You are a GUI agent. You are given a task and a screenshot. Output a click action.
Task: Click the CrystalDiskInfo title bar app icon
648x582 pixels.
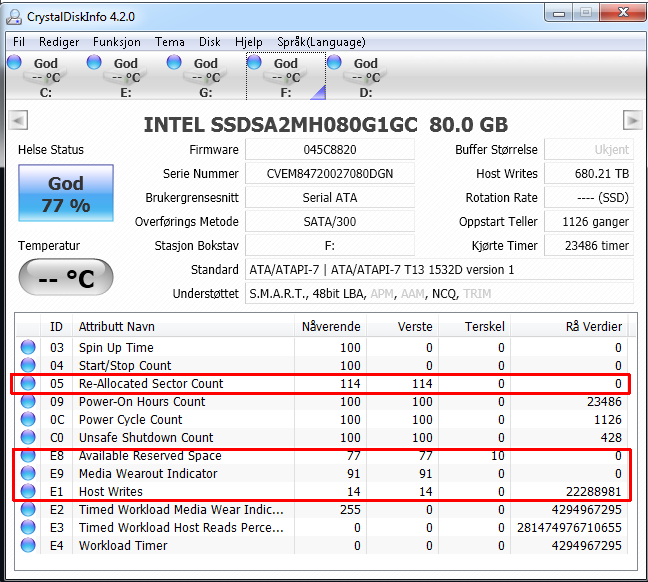(x=14, y=17)
